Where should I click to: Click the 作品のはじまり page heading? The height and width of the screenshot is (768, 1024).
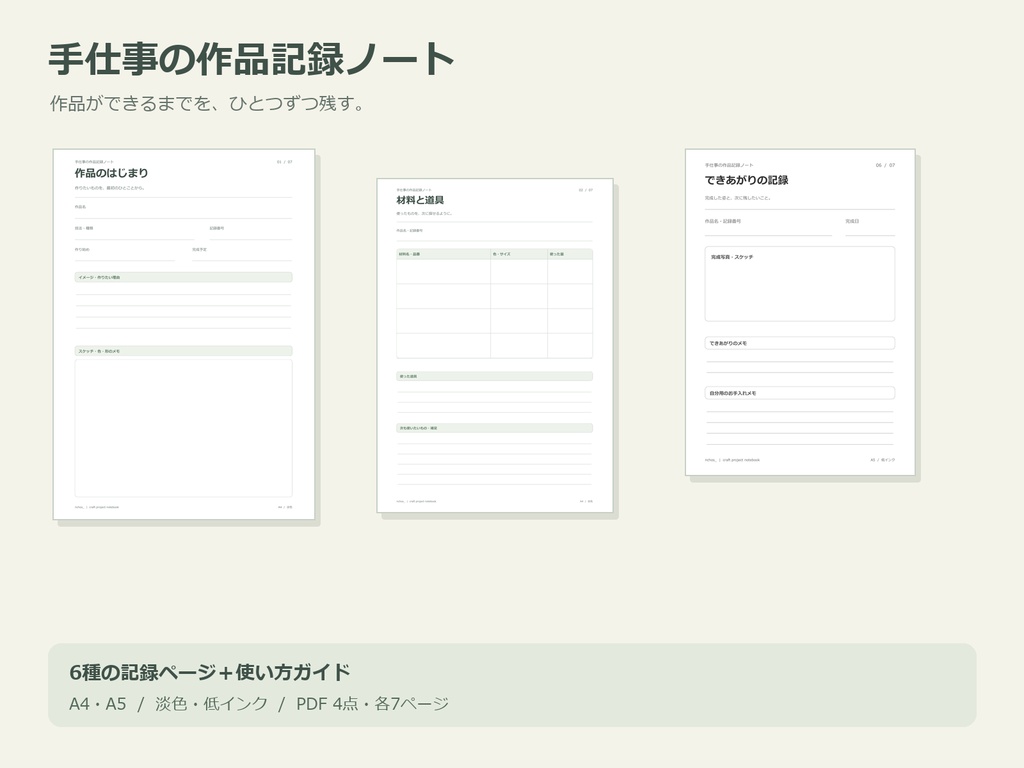point(111,173)
